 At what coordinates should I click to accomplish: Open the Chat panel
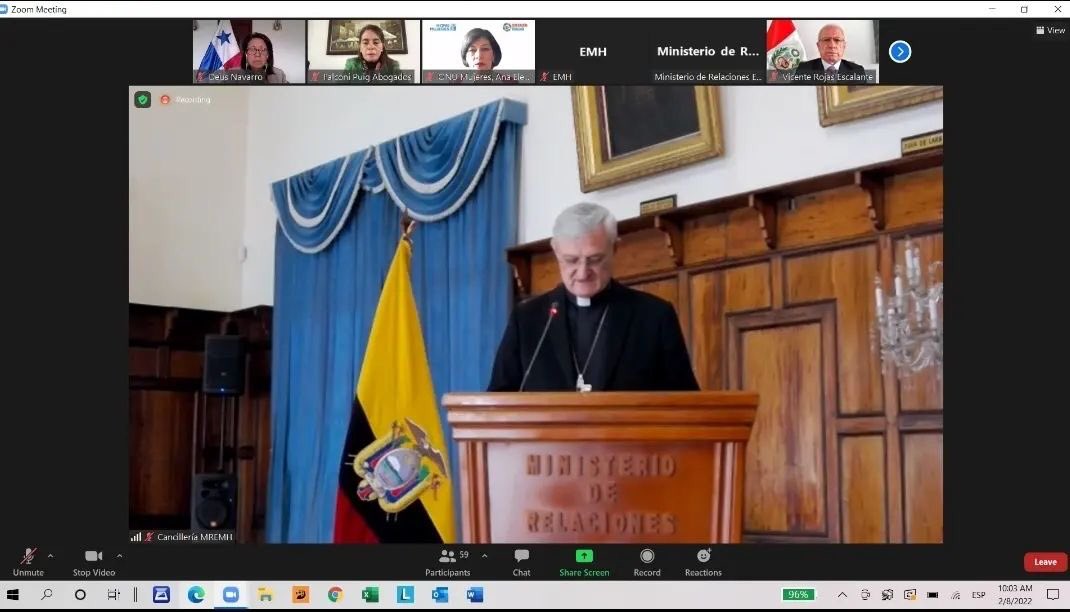[521, 562]
